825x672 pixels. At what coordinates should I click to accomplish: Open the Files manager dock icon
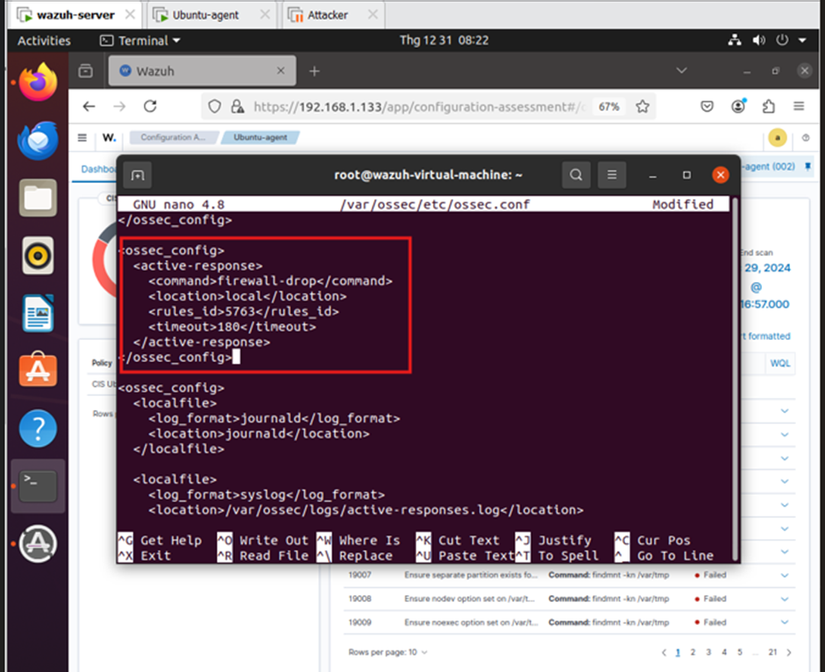(38, 198)
